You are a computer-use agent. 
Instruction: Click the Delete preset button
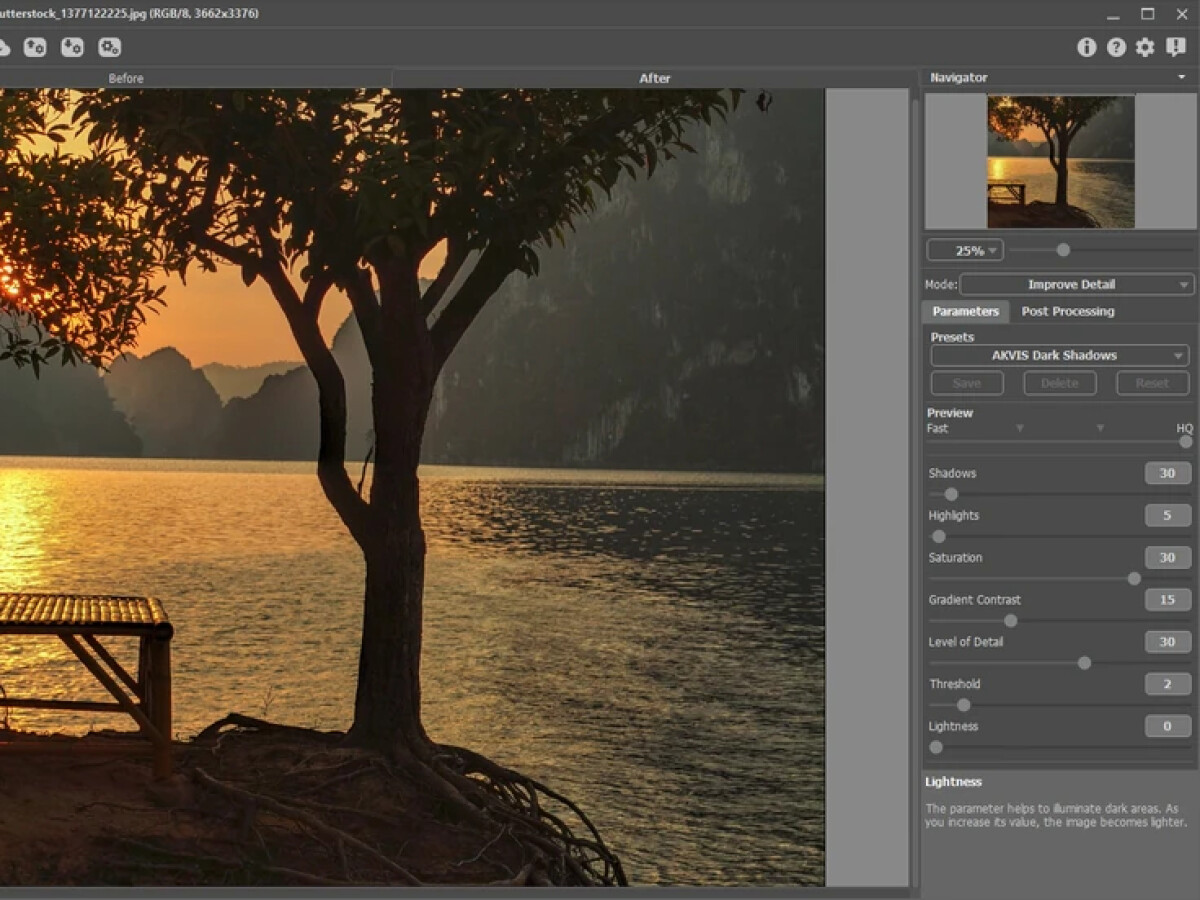click(1059, 383)
